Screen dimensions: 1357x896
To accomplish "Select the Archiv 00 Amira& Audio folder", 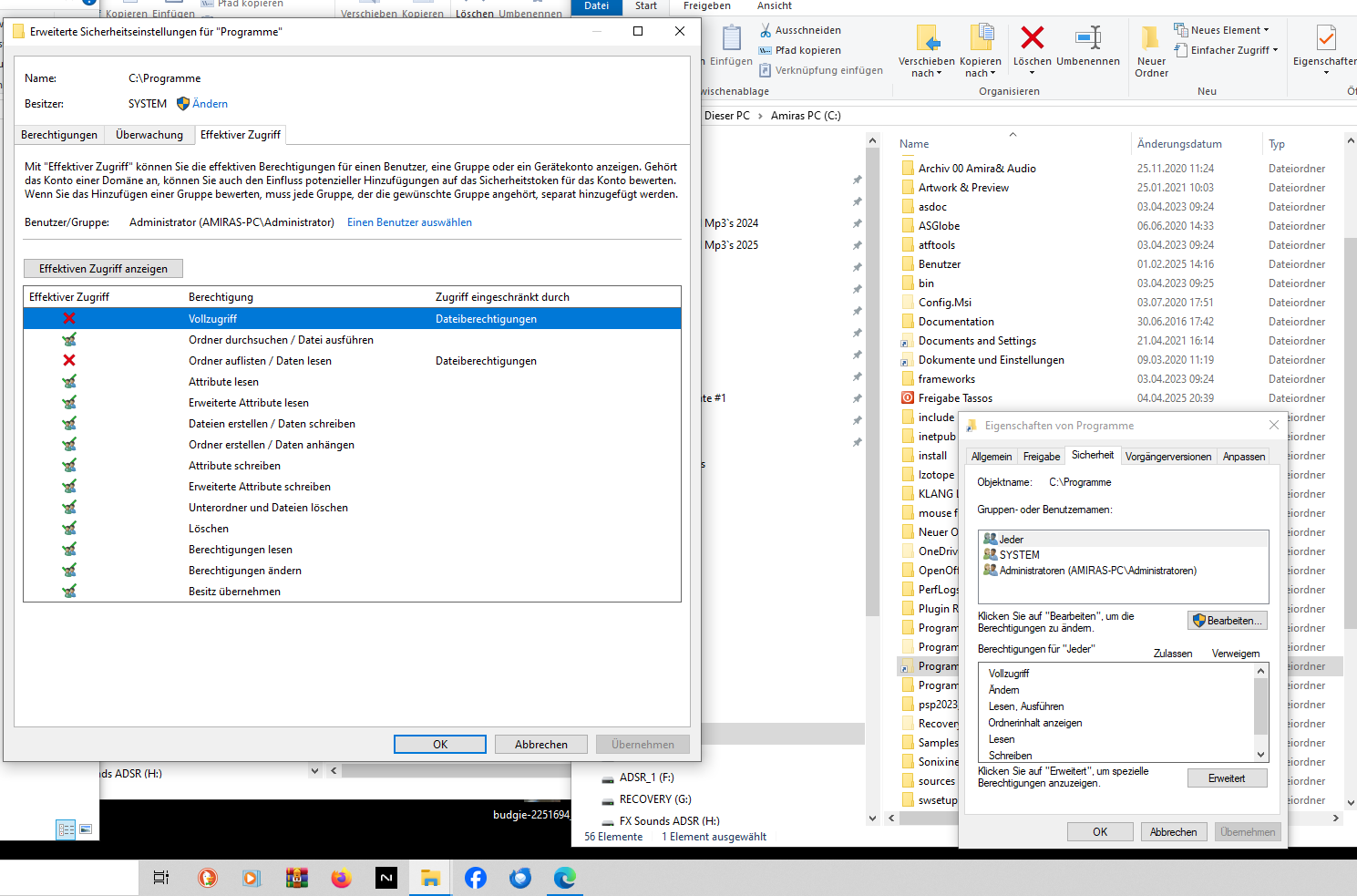I will coord(977,169).
